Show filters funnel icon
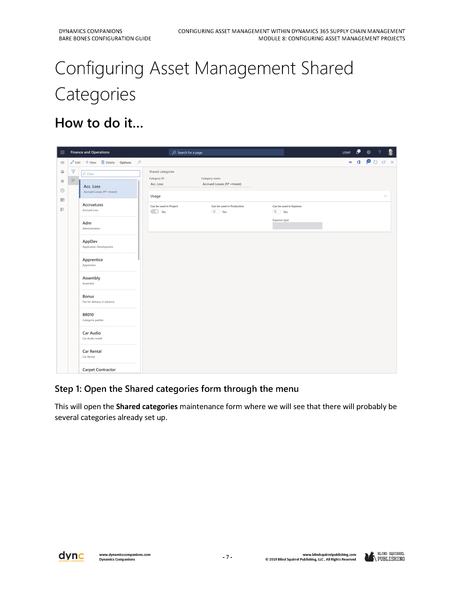The height and width of the screenshot is (600, 464). point(73,171)
